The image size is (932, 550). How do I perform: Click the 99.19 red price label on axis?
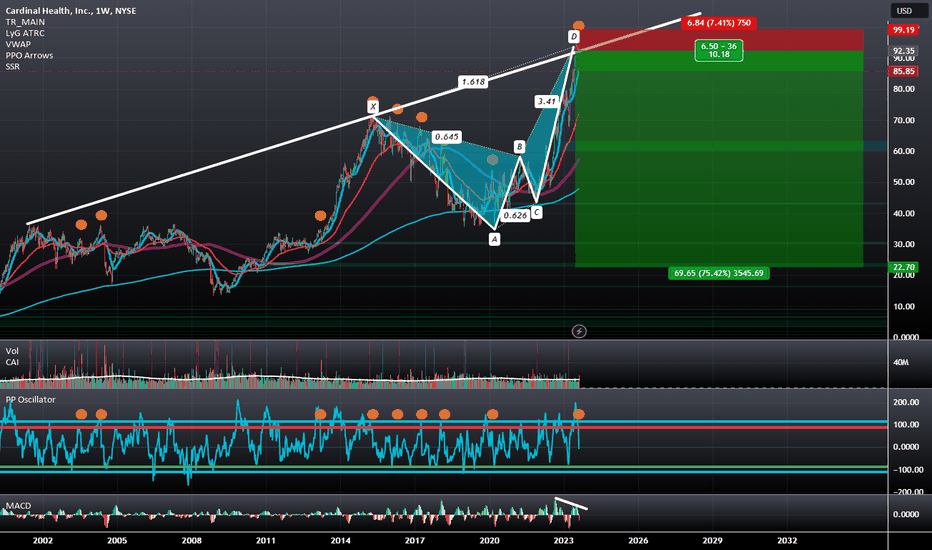click(x=903, y=30)
